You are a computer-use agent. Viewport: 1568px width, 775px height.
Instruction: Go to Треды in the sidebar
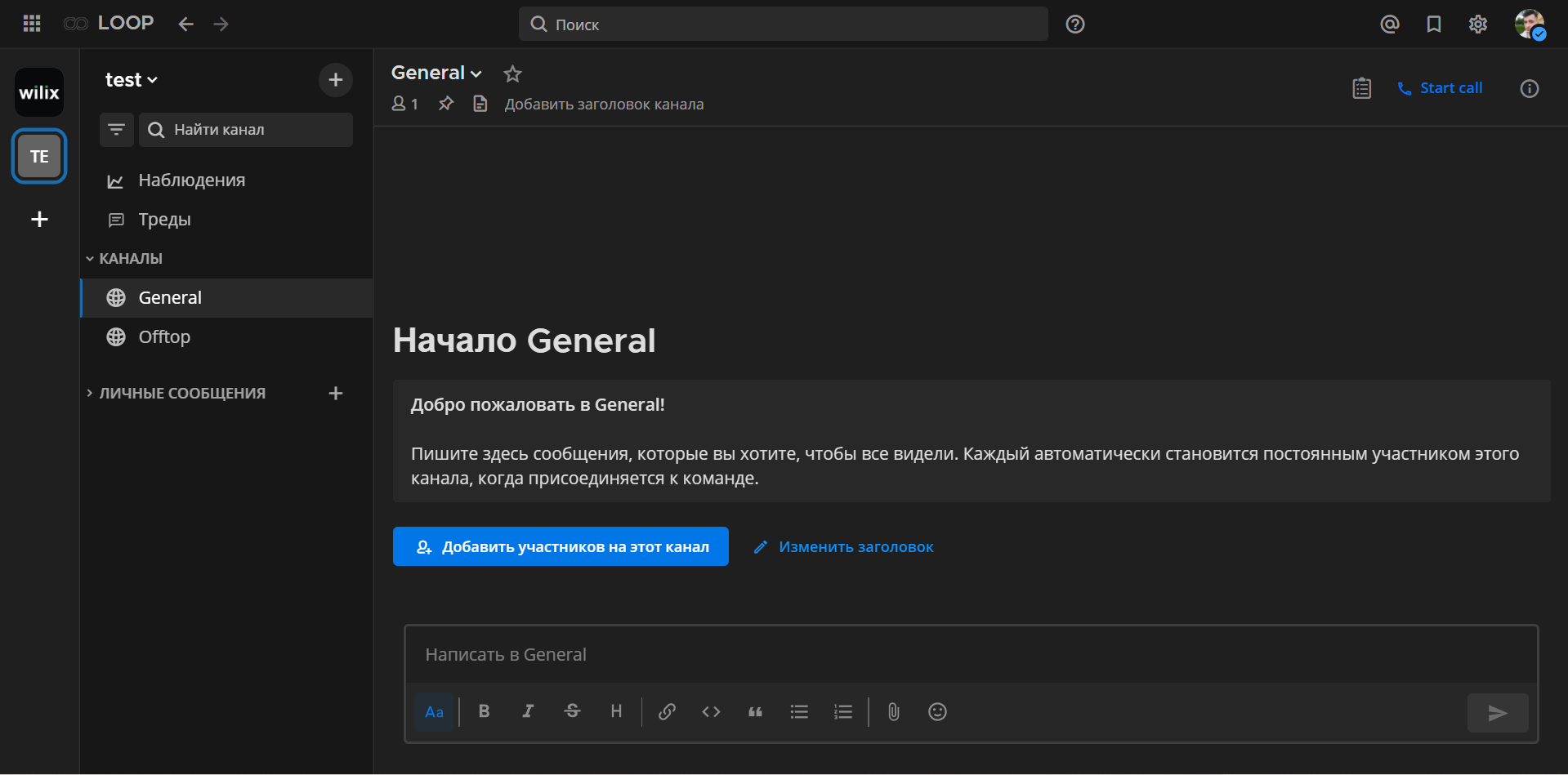click(x=164, y=219)
